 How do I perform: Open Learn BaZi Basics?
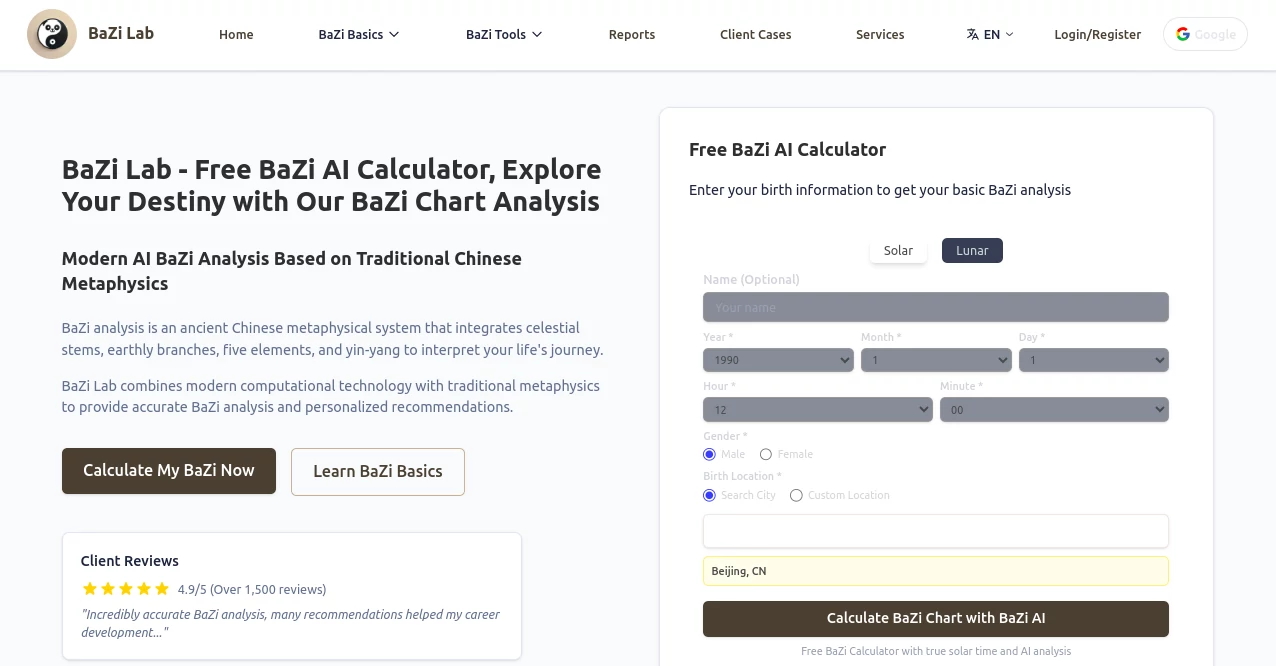point(377,470)
